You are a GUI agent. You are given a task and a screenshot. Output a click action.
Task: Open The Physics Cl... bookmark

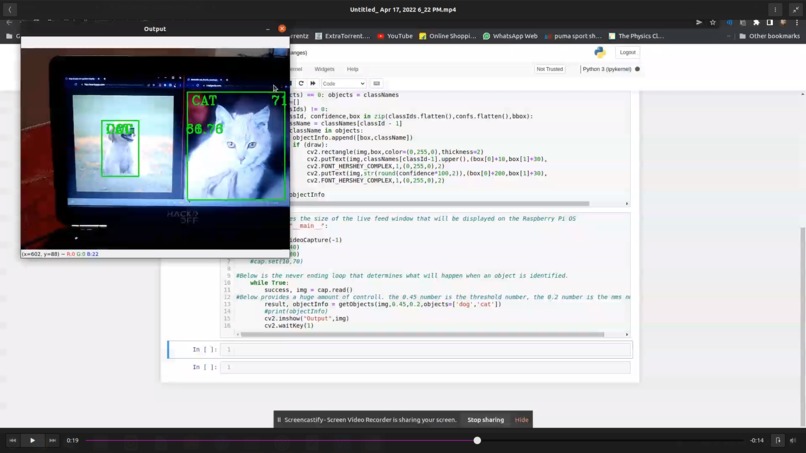636,36
